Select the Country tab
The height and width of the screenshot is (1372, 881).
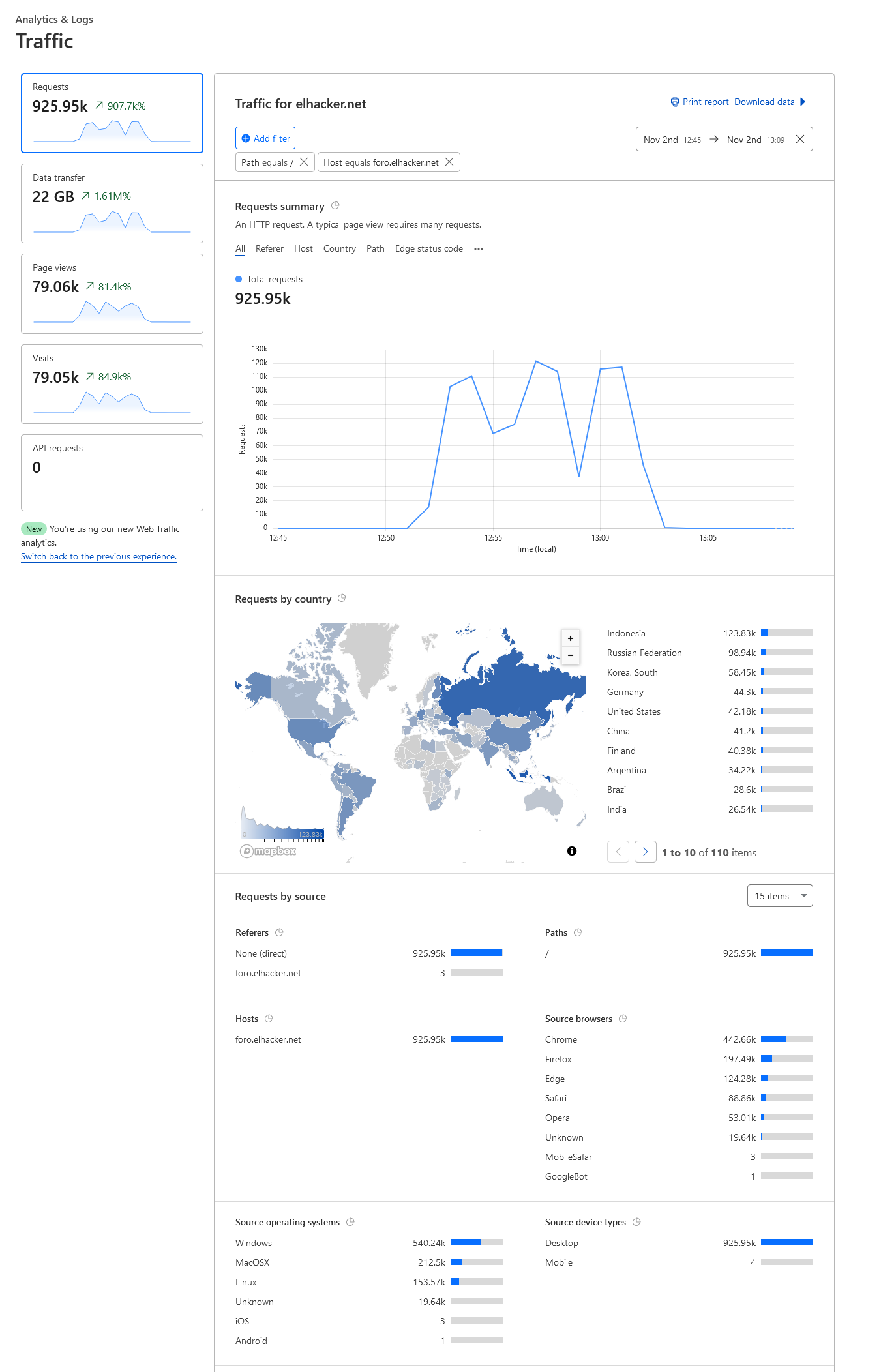(340, 249)
